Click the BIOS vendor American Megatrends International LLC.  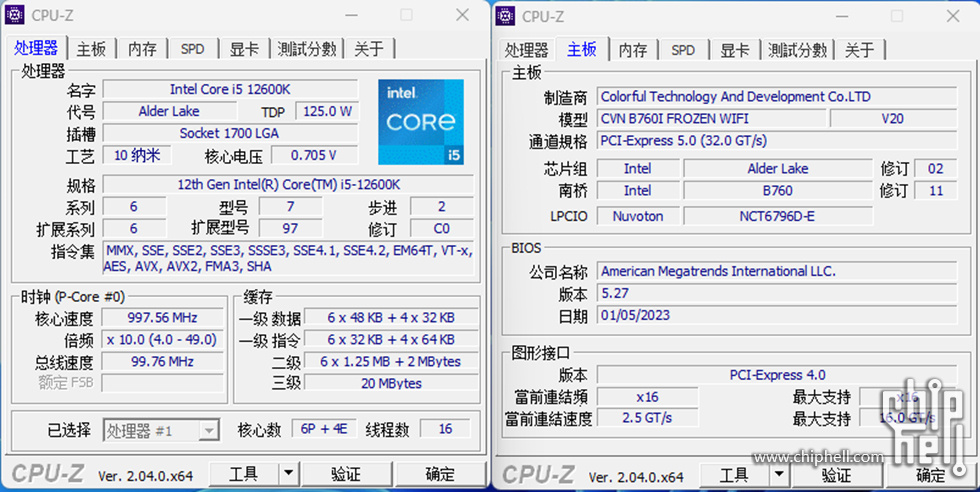pyautogui.click(x=777, y=271)
